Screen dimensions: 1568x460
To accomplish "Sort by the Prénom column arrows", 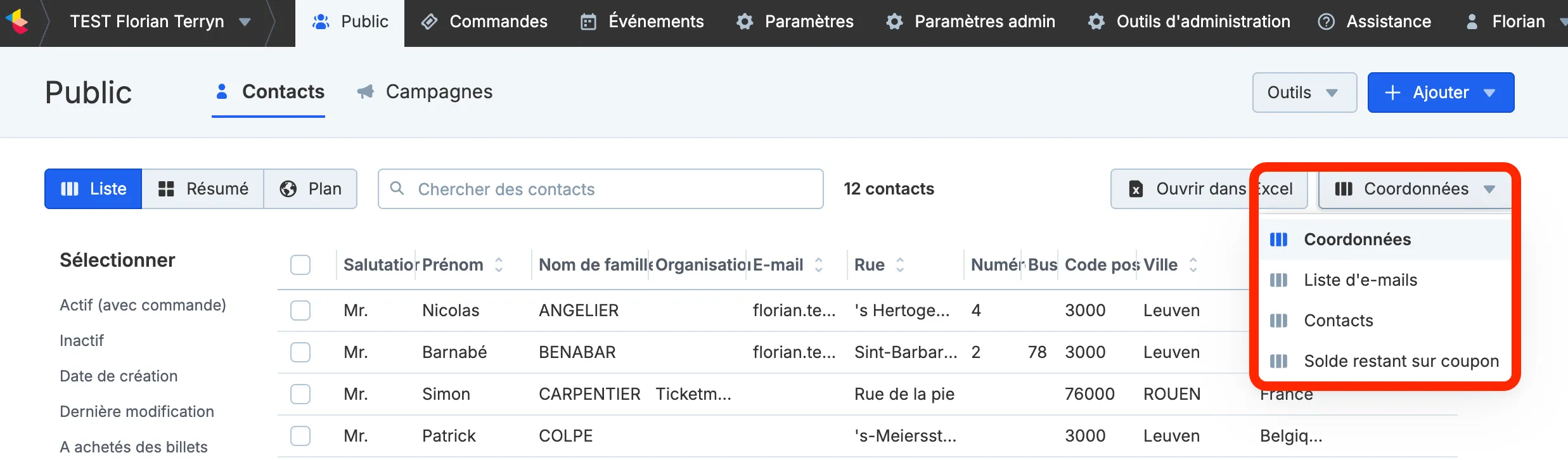I will [x=499, y=265].
